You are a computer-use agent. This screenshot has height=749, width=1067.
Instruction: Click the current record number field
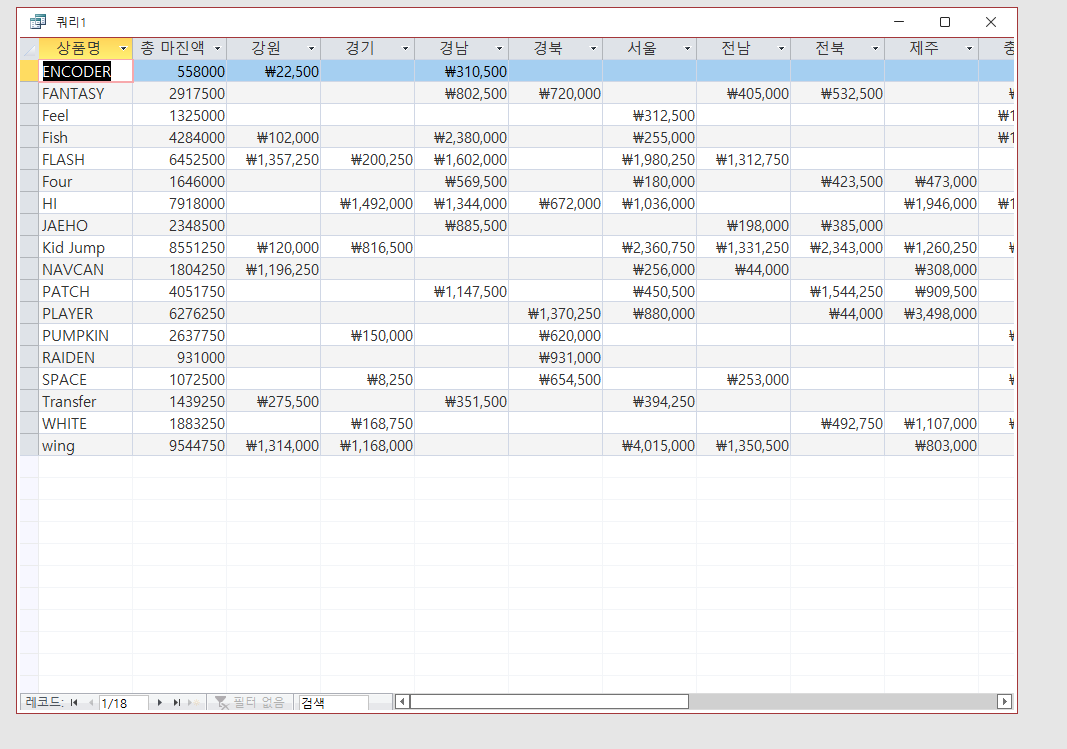pos(123,703)
